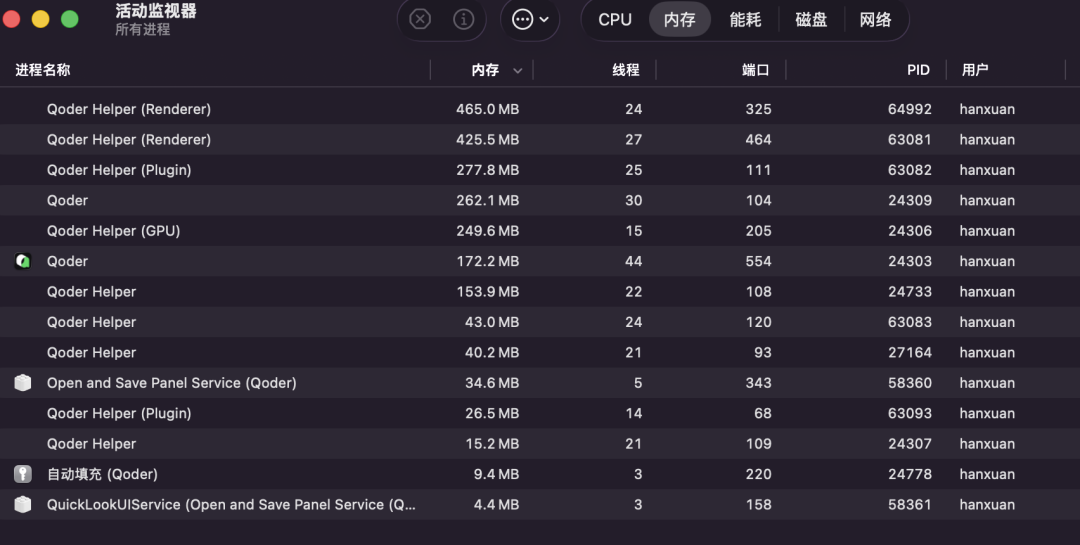The image size is (1080, 545).
Task: Click the stop process (X) toolbar icon
Action: (x=420, y=19)
